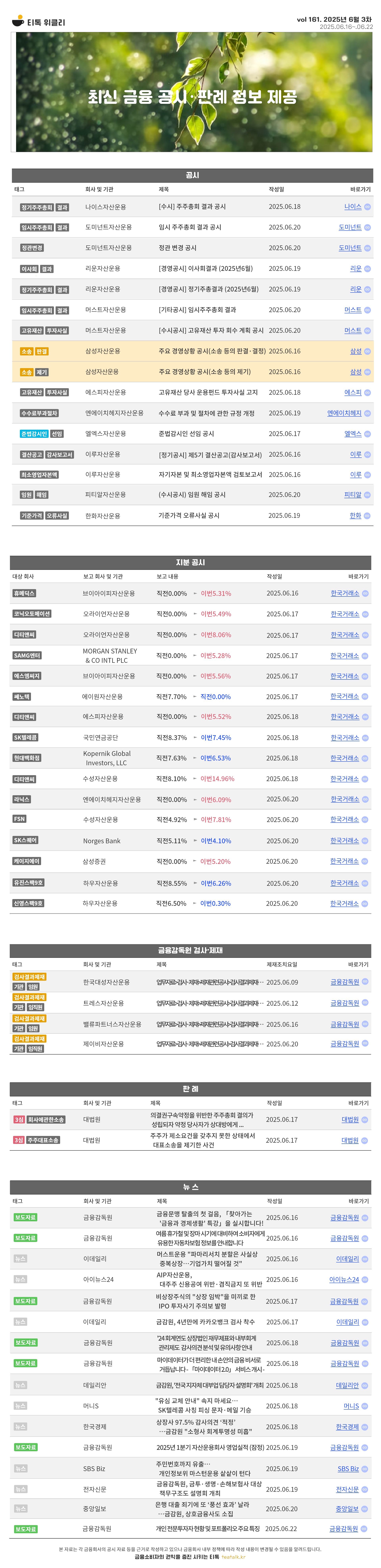Click the 한국거래소 link icon in 라닉스 row
Viewport: 381px width, 1568px height.
pos(365,799)
